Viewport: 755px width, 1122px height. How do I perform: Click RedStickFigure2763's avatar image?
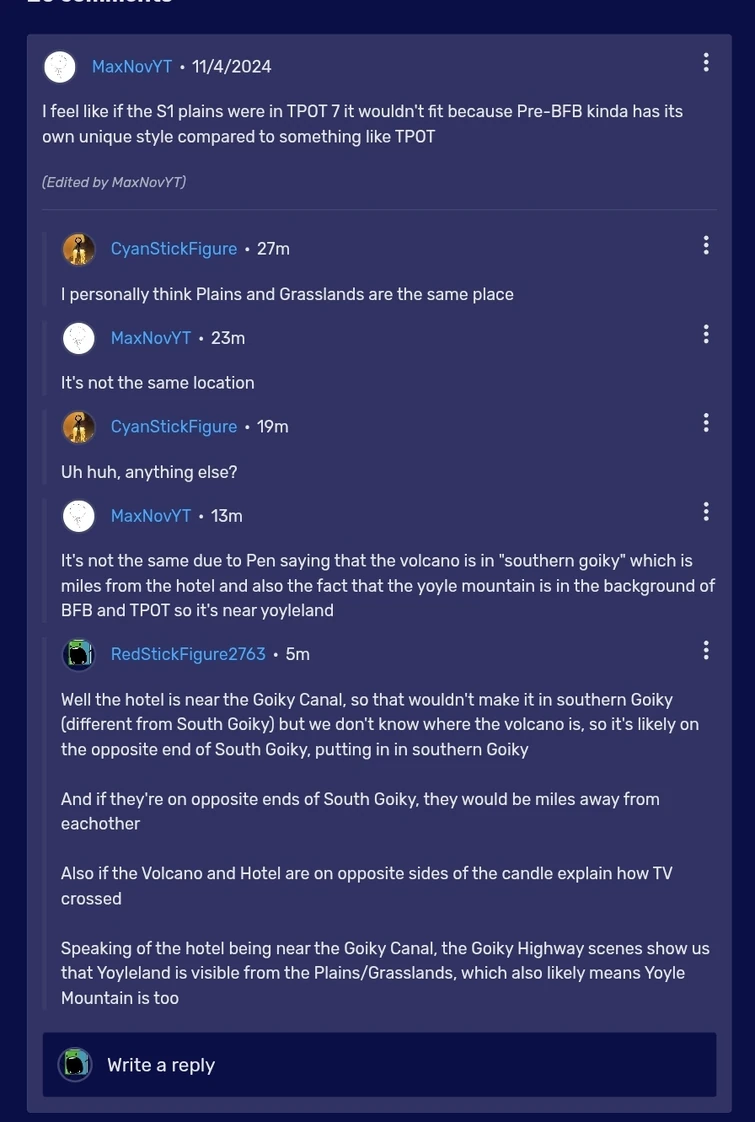pyautogui.click(x=79, y=654)
